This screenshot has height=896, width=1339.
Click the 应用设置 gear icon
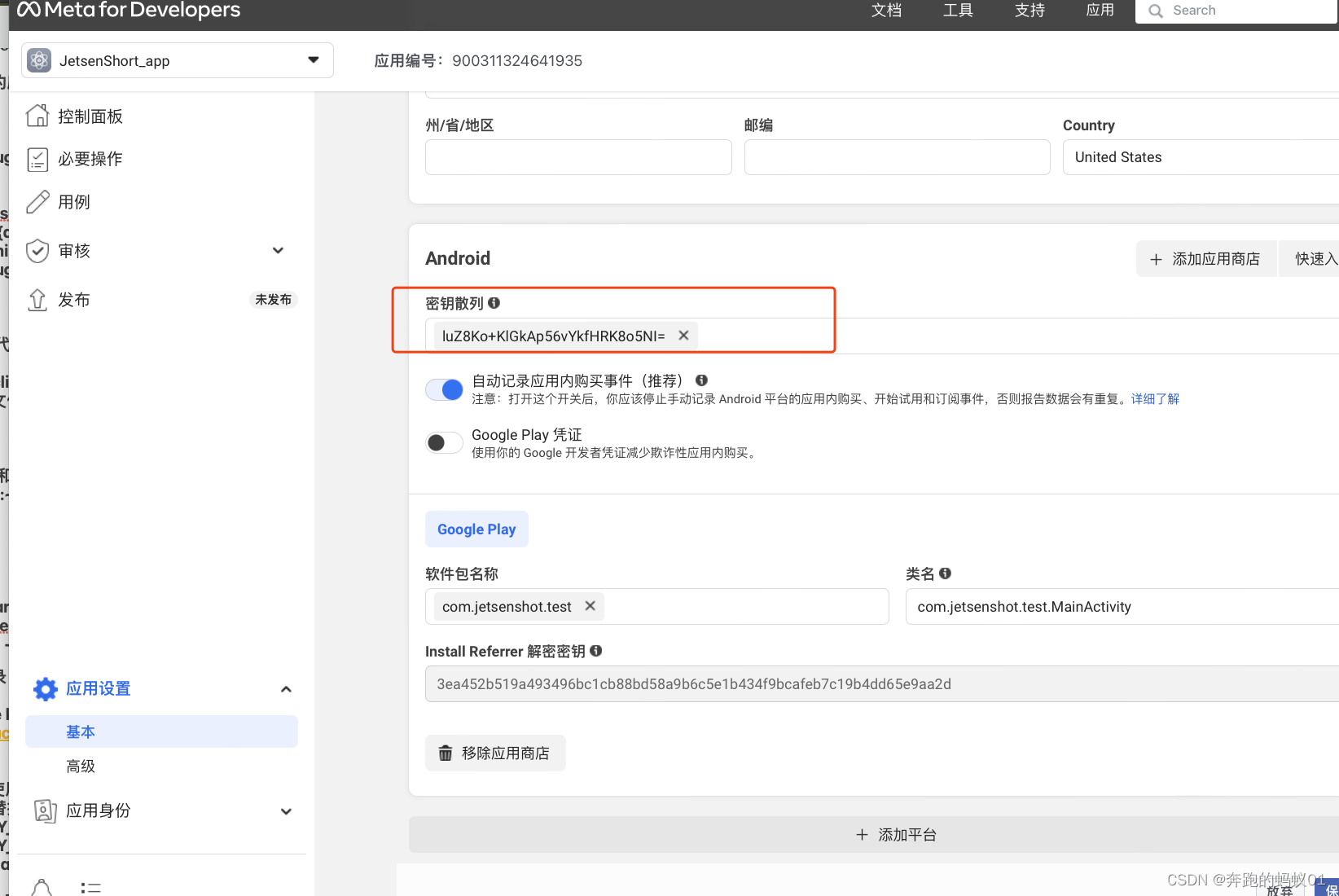coord(46,689)
